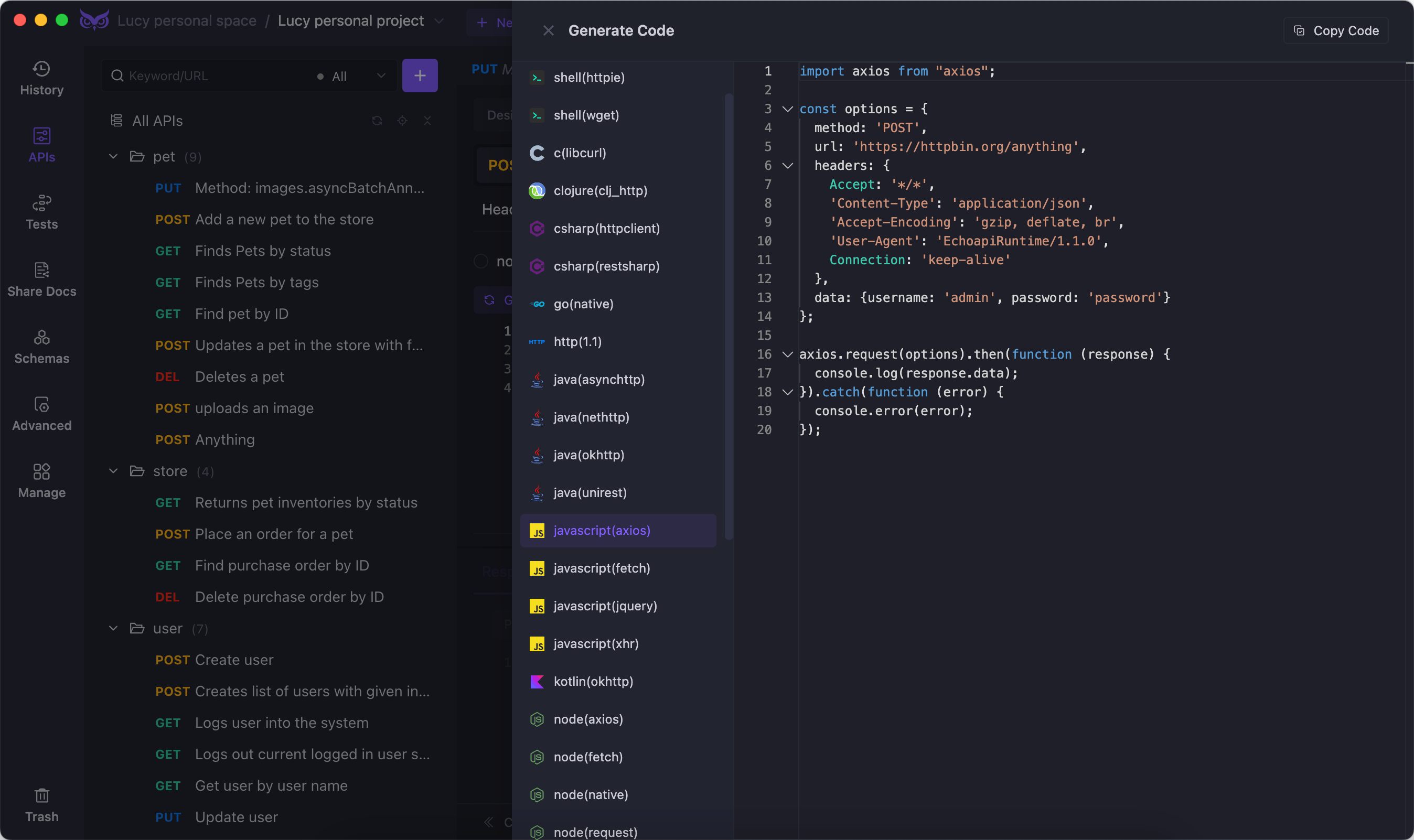Click the java(okhttp) Java icon

(x=537, y=455)
